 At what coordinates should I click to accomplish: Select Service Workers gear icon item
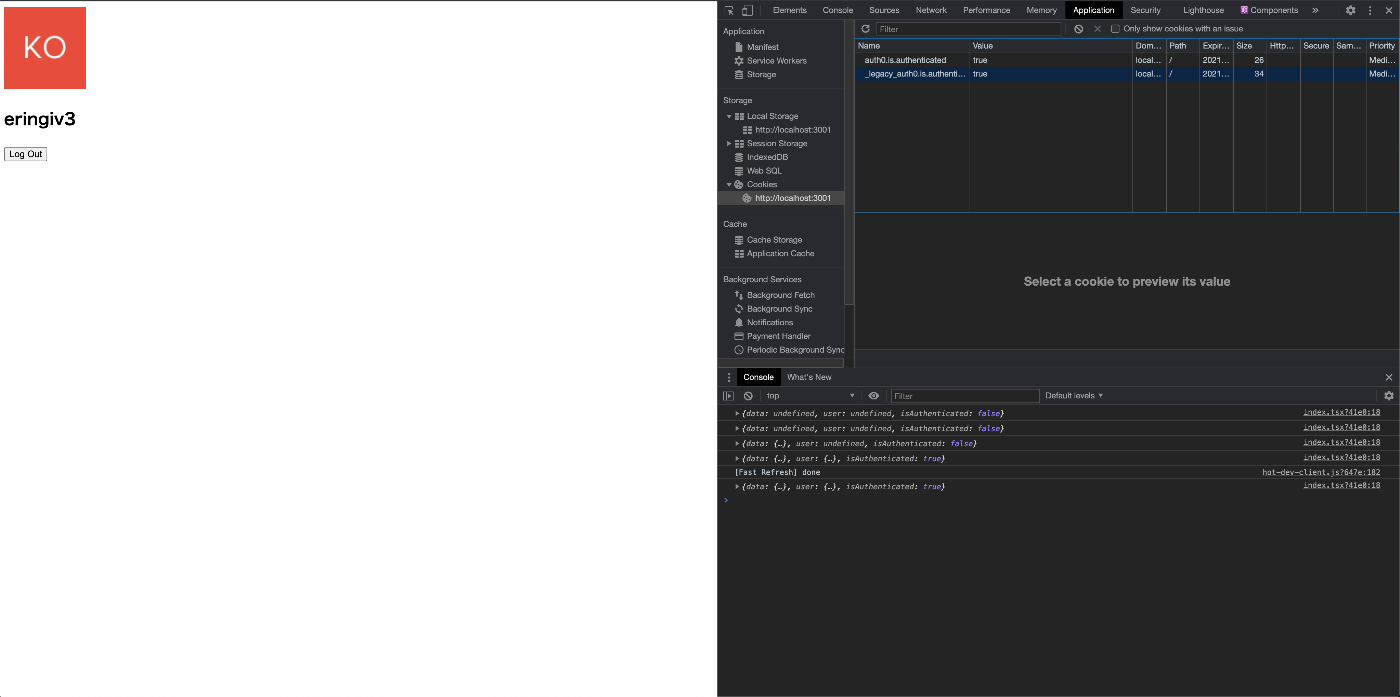(x=739, y=61)
